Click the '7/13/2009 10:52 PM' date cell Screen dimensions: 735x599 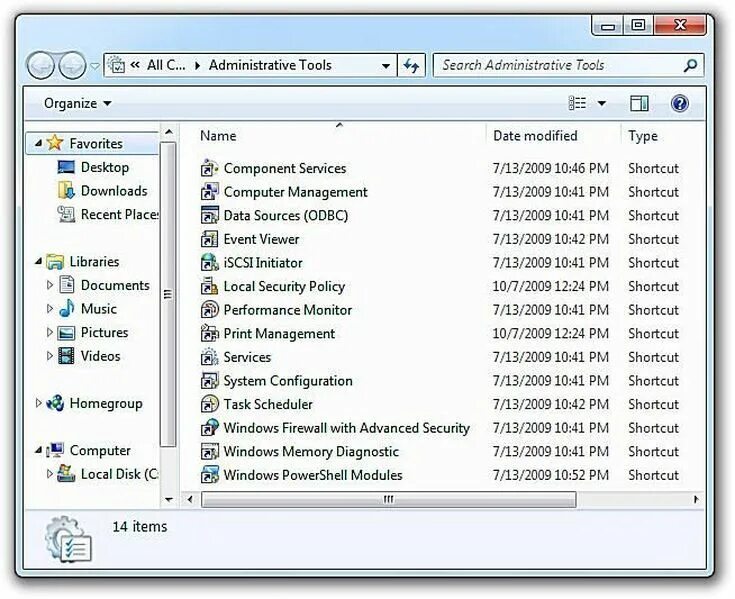point(550,475)
